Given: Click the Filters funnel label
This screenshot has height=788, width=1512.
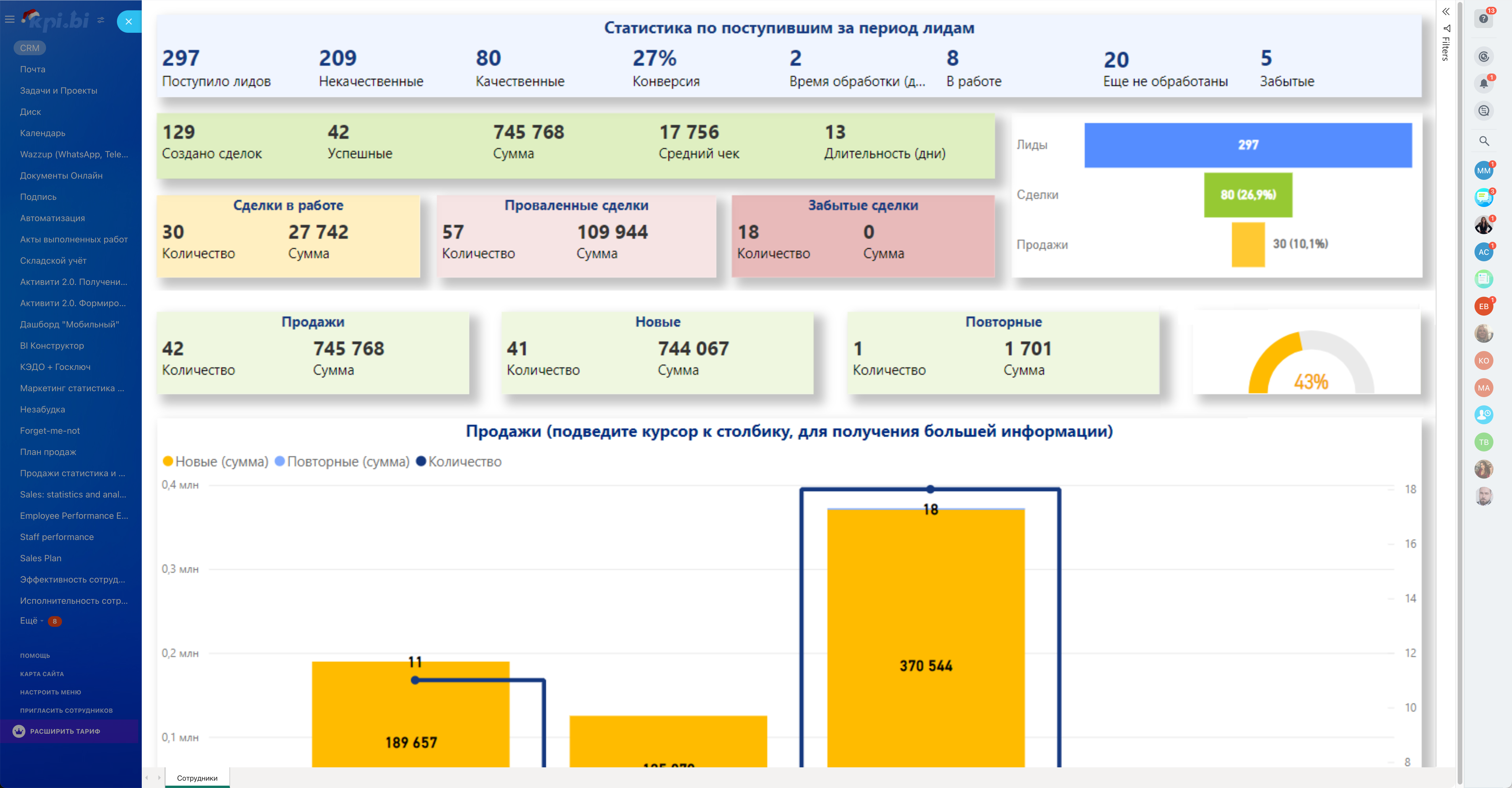Looking at the screenshot, I should 1446,45.
